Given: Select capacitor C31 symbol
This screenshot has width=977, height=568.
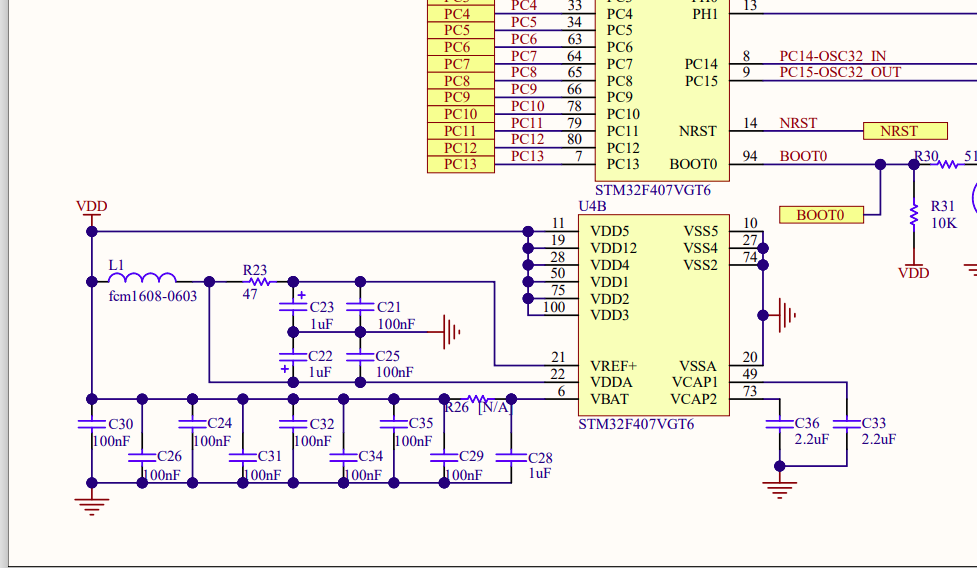Looking at the screenshot, I should [243, 457].
